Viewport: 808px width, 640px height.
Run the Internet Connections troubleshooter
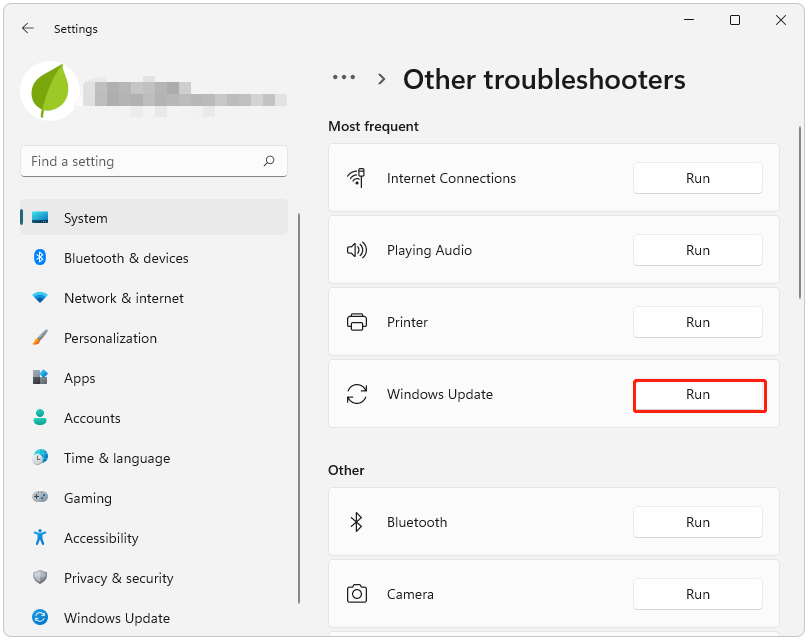(697, 178)
